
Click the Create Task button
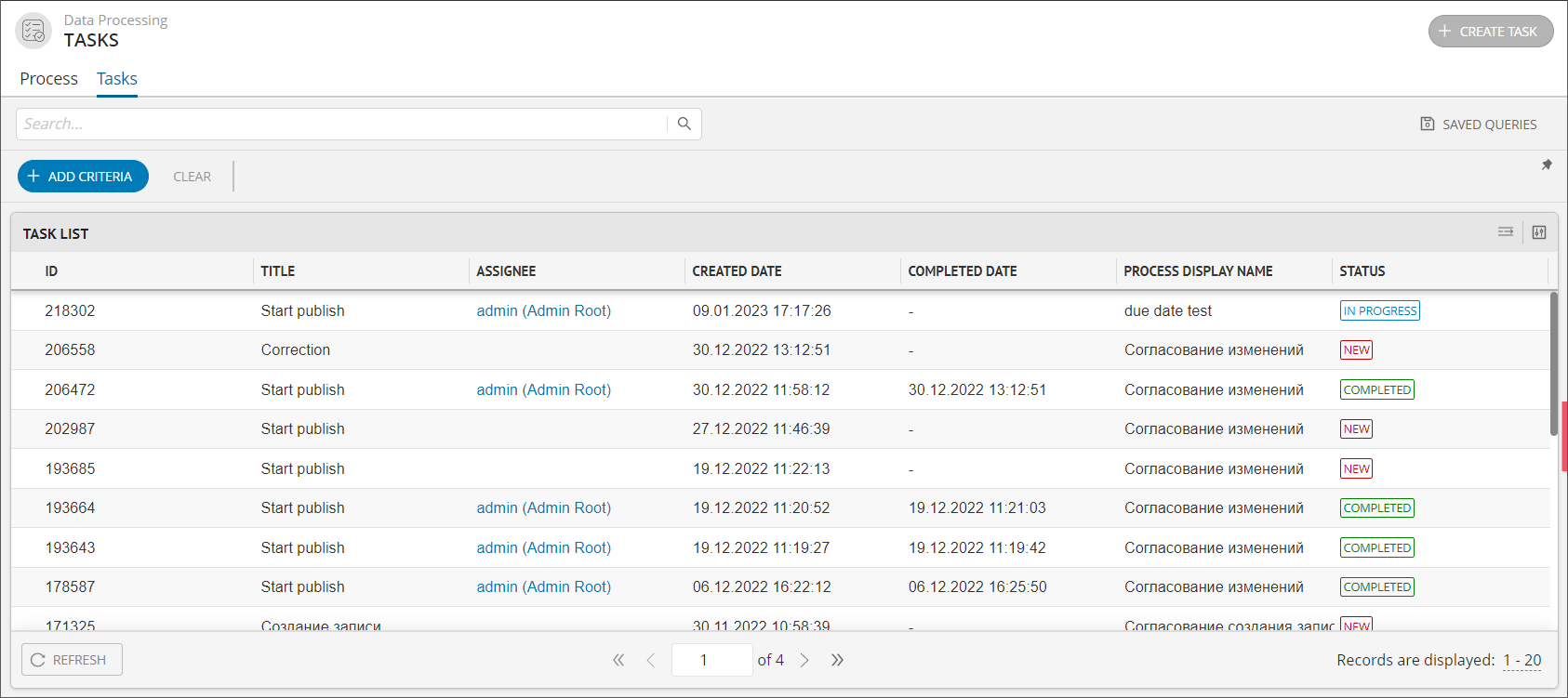tap(1491, 32)
